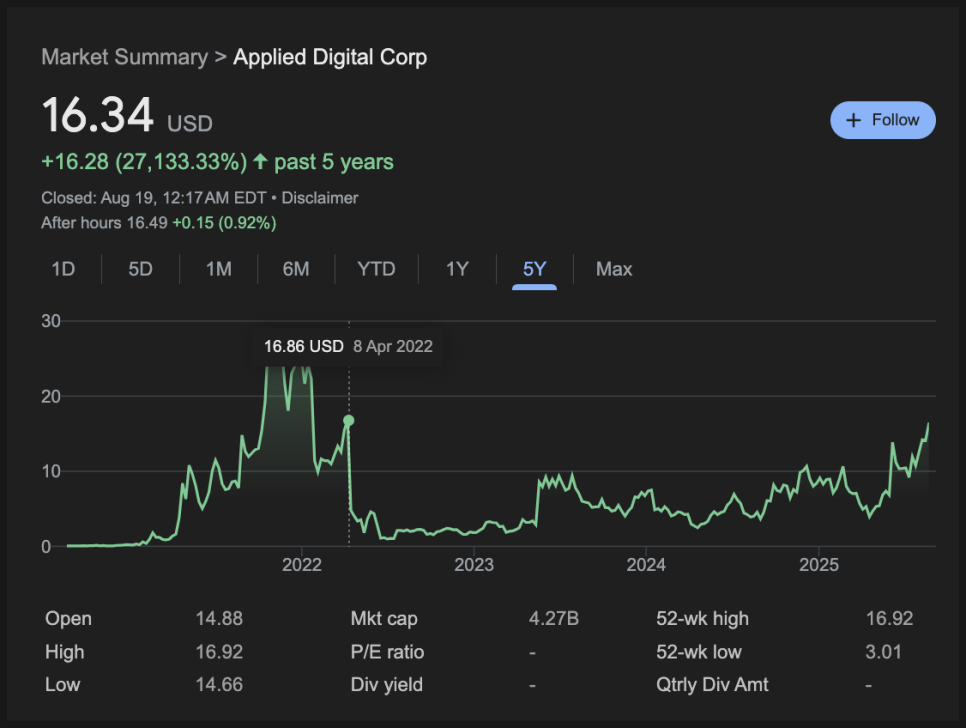
Task: Switch chart to 6M range
Action: (296, 269)
